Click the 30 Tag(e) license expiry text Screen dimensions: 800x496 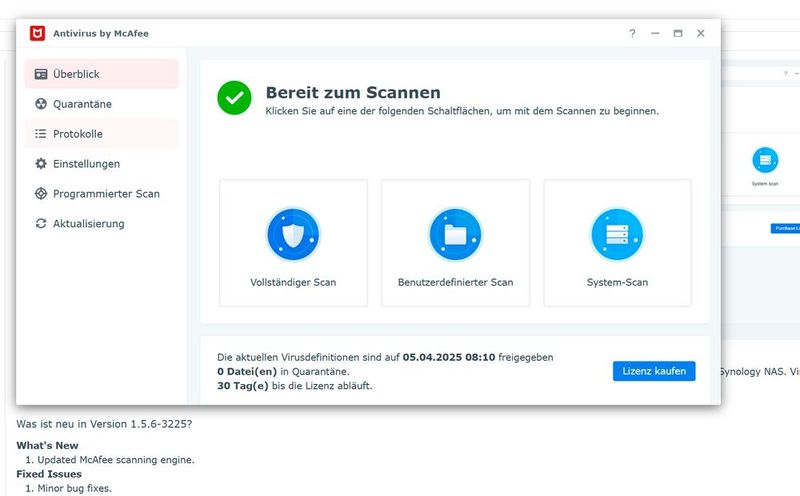pyautogui.click(x=295, y=386)
